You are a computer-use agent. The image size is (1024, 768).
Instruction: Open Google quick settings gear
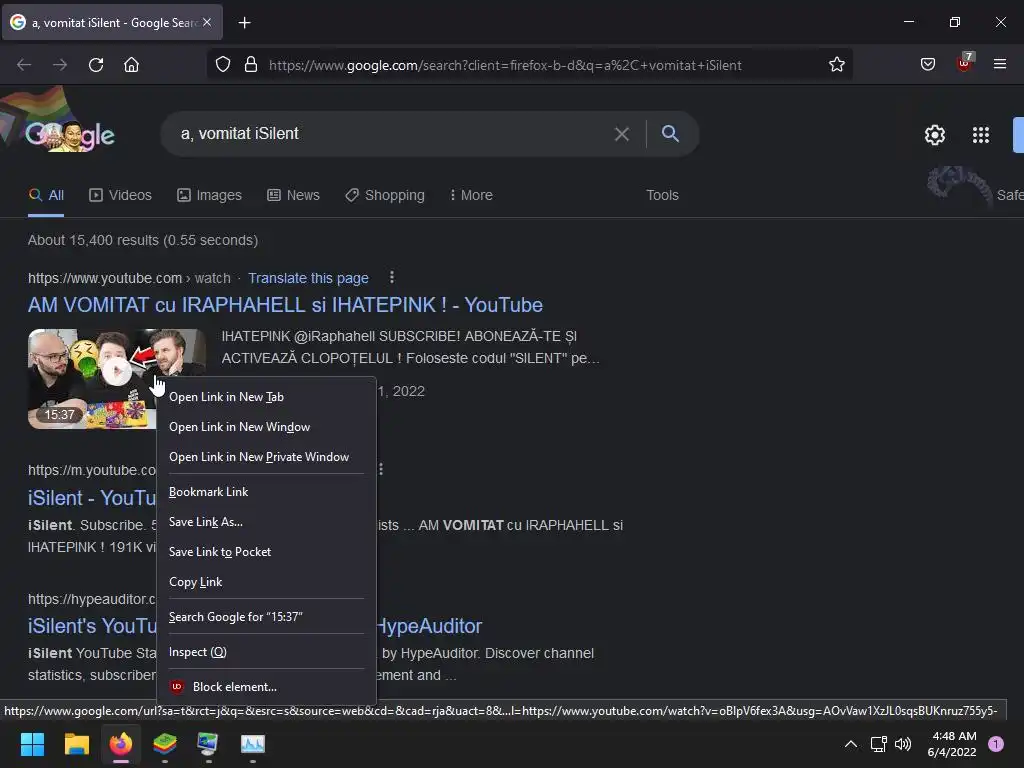point(935,135)
